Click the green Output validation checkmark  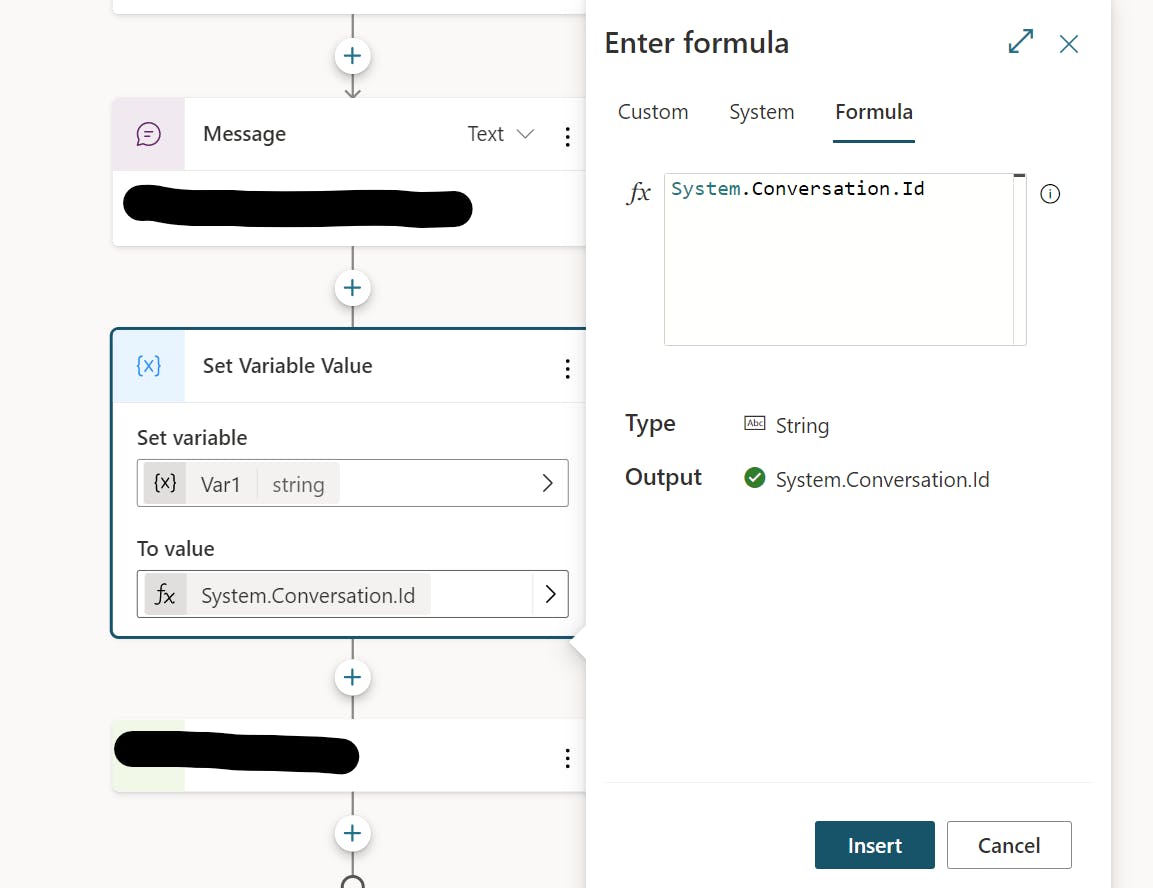pyautogui.click(x=754, y=478)
